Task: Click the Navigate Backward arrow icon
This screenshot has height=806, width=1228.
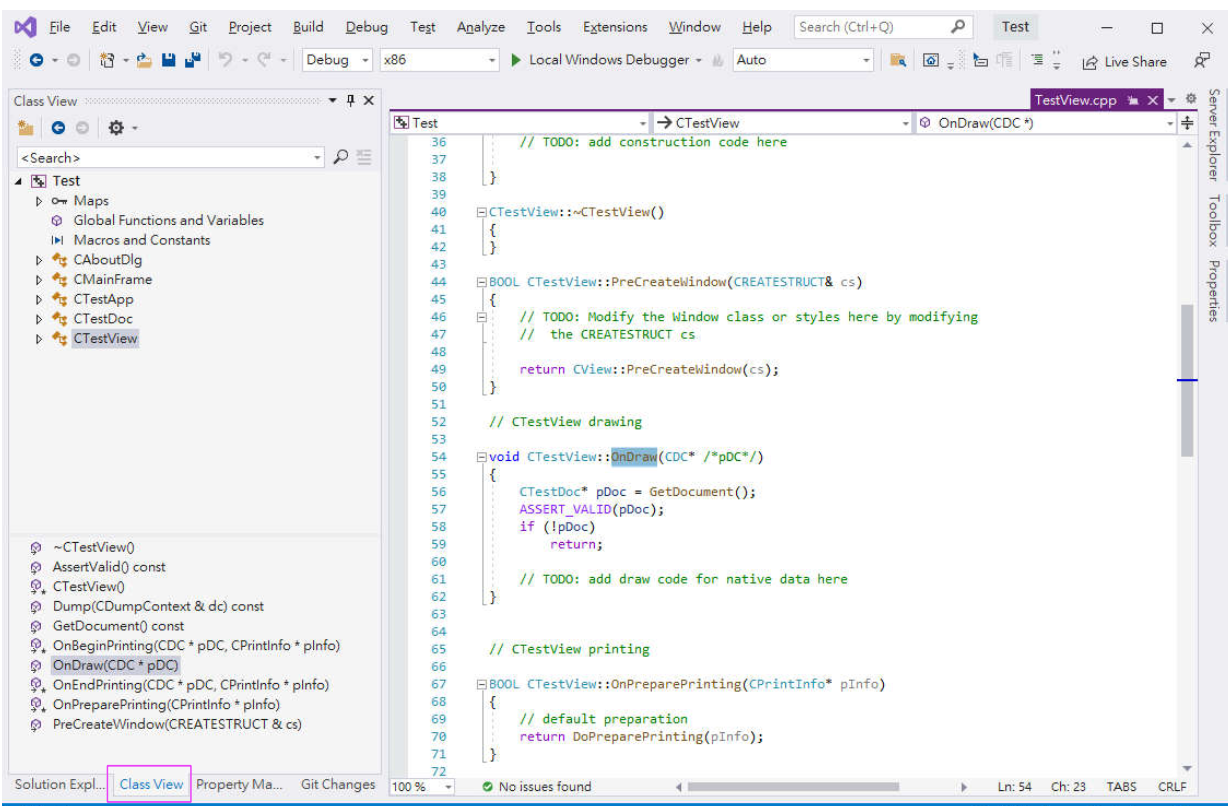Action: [35, 60]
